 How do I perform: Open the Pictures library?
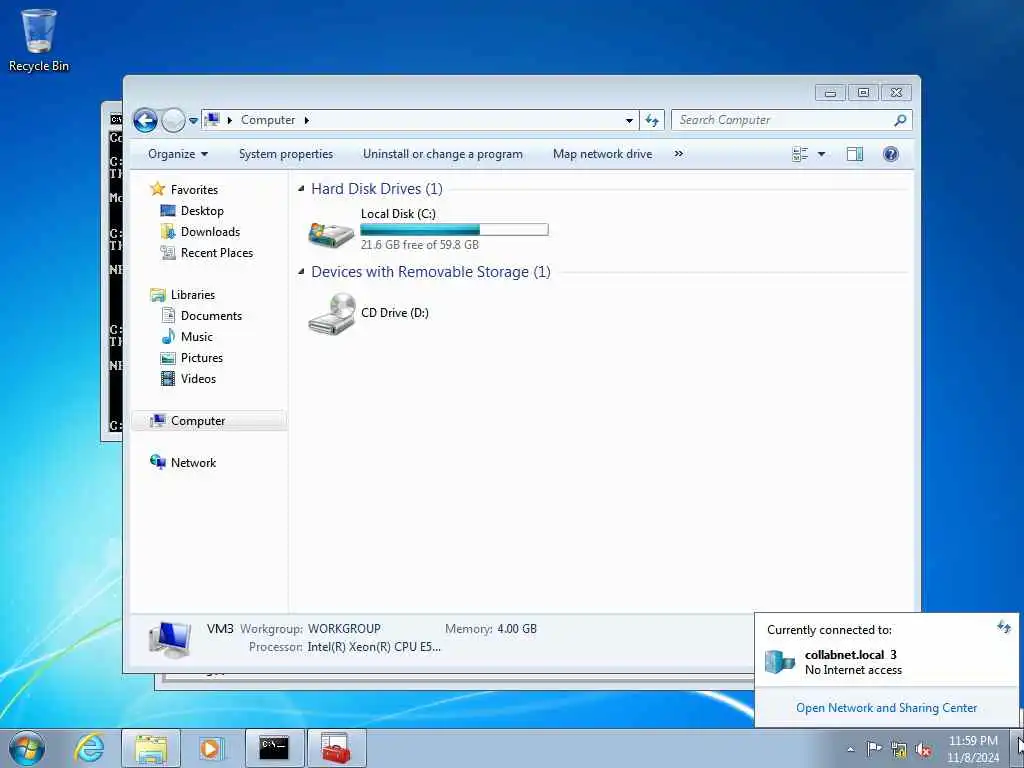[202, 358]
